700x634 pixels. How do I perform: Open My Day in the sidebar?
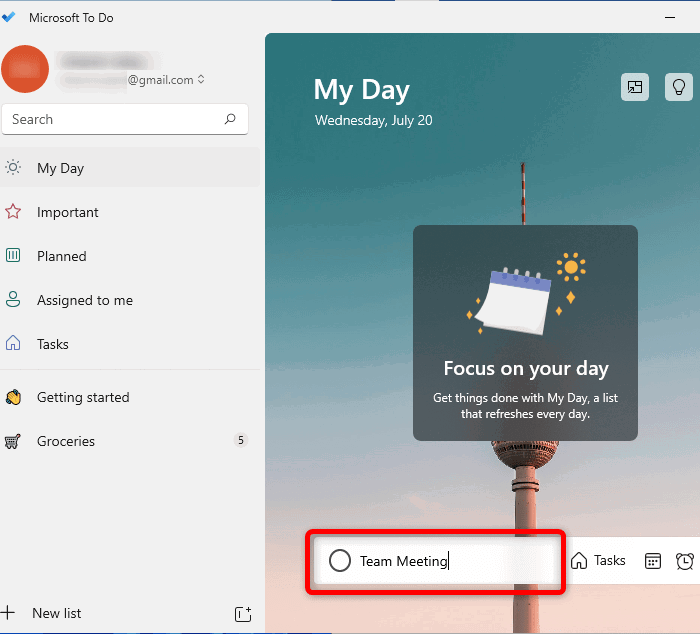pos(130,168)
